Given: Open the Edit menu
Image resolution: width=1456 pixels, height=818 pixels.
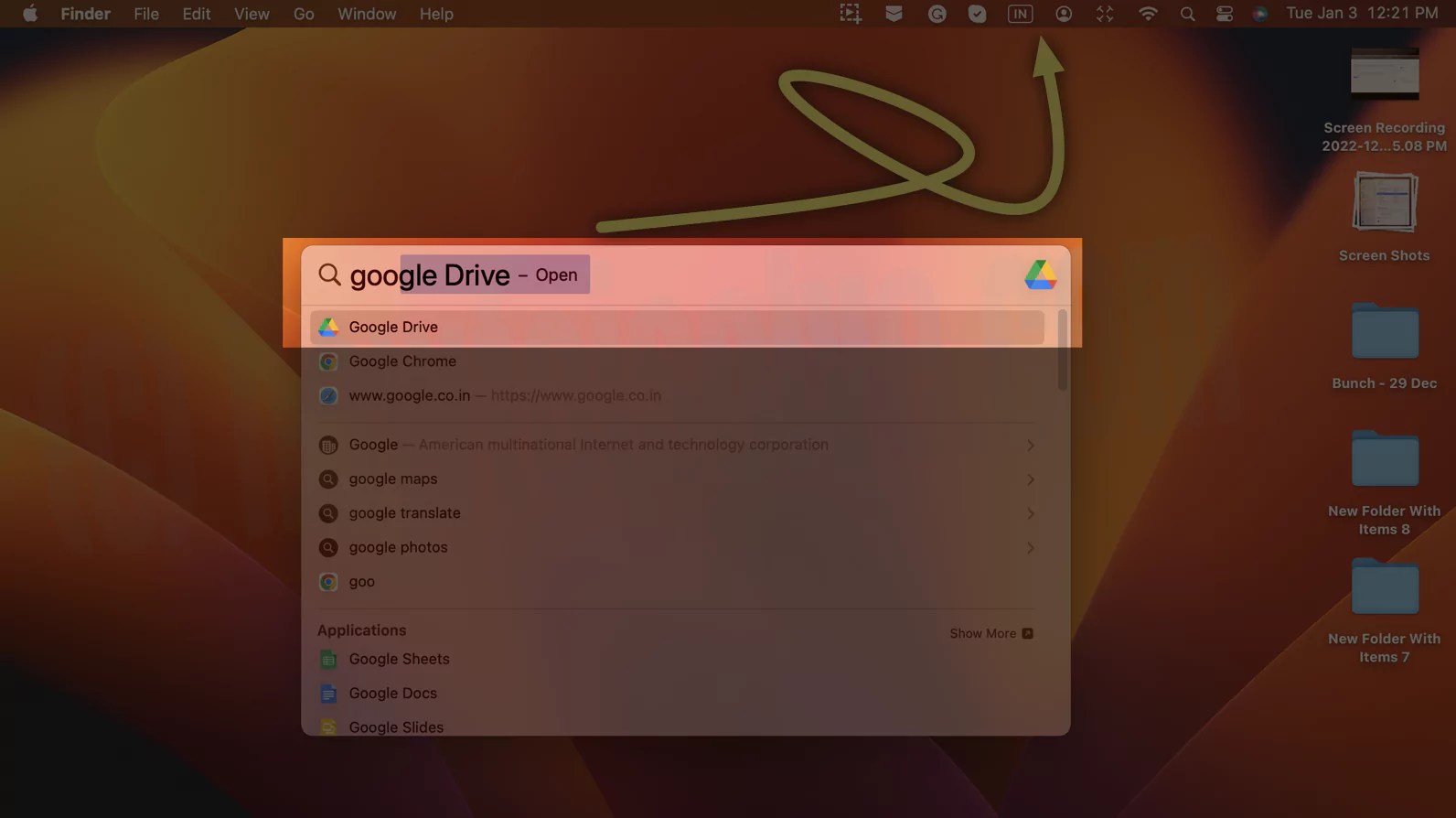Looking at the screenshot, I should coord(197,14).
